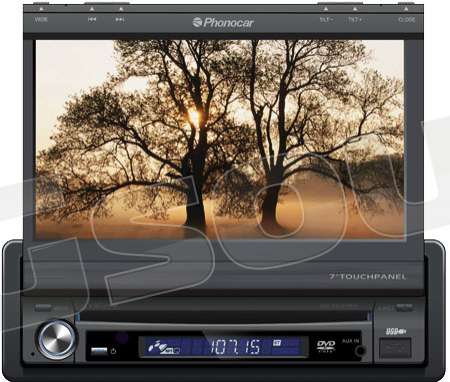Tap the TILT- screen angle button
This screenshot has height=382, width=450.
[x=326, y=20]
